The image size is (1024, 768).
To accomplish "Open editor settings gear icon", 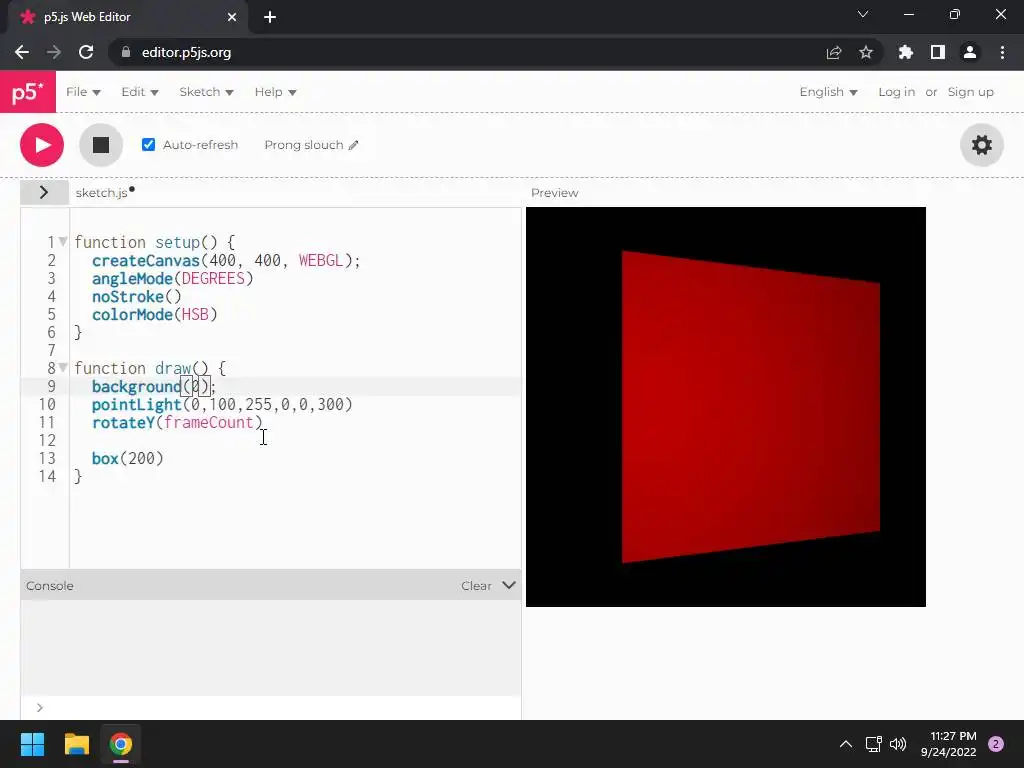I will pos(982,145).
